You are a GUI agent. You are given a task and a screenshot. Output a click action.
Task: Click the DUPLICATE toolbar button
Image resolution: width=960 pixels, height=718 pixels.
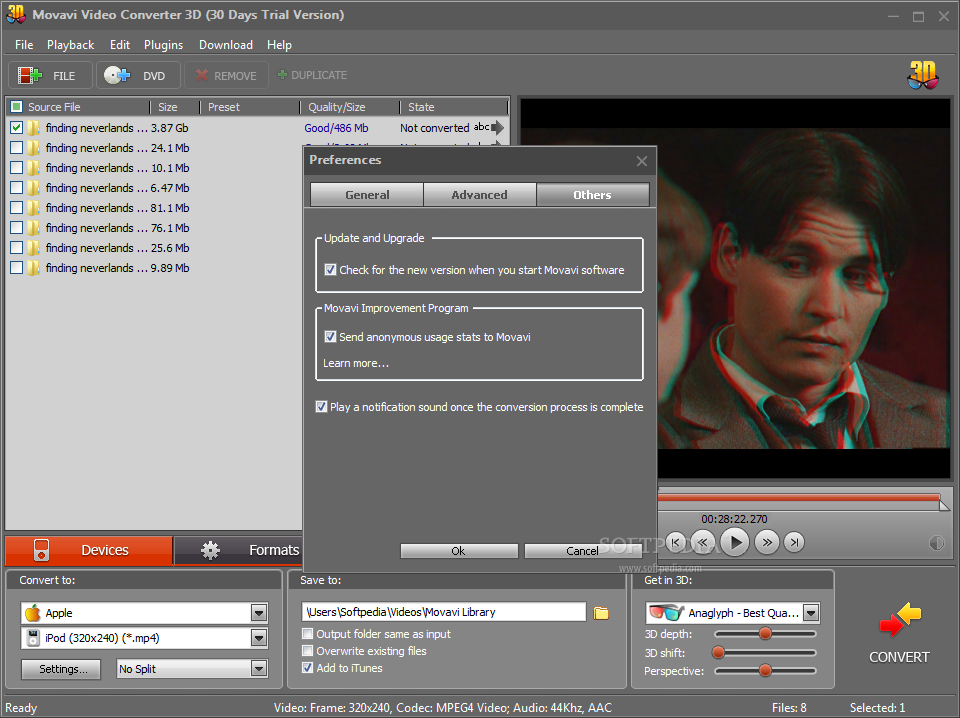pyautogui.click(x=312, y=75)
